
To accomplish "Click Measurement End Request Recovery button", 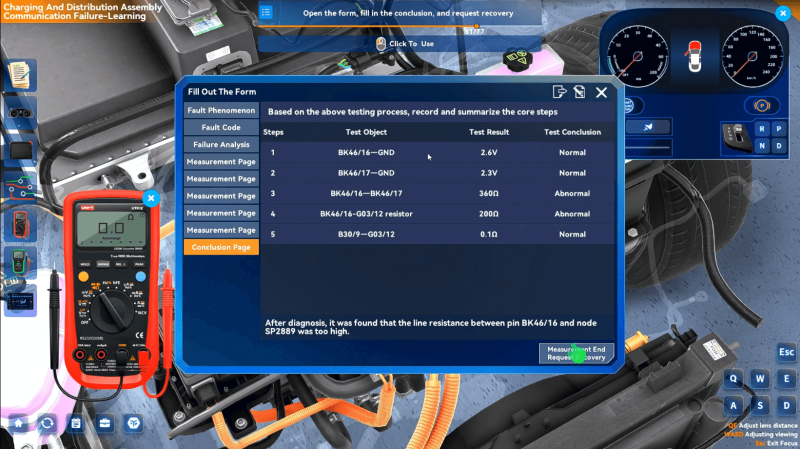I will tap(576, 354).
